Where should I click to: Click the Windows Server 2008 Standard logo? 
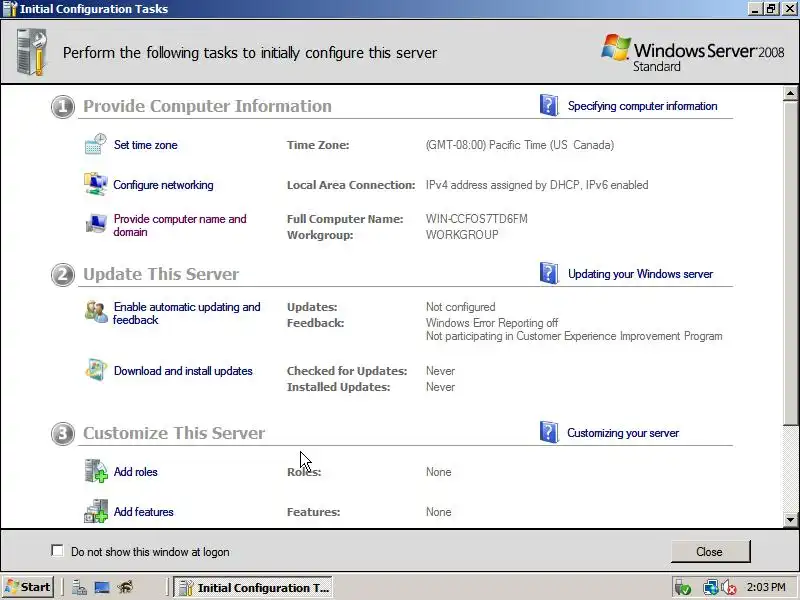[x=692, y=53]
